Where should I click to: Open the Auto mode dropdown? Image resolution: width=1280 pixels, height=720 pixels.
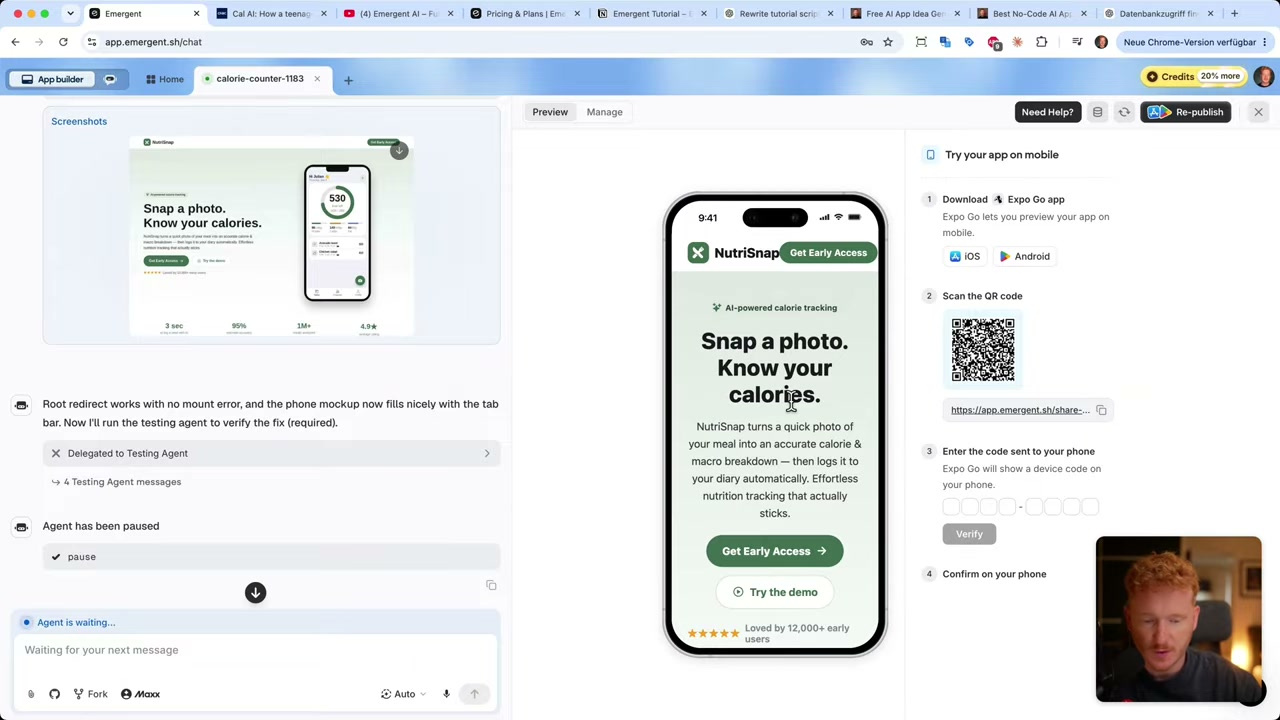pyautogui.click(x=403, y=694)
